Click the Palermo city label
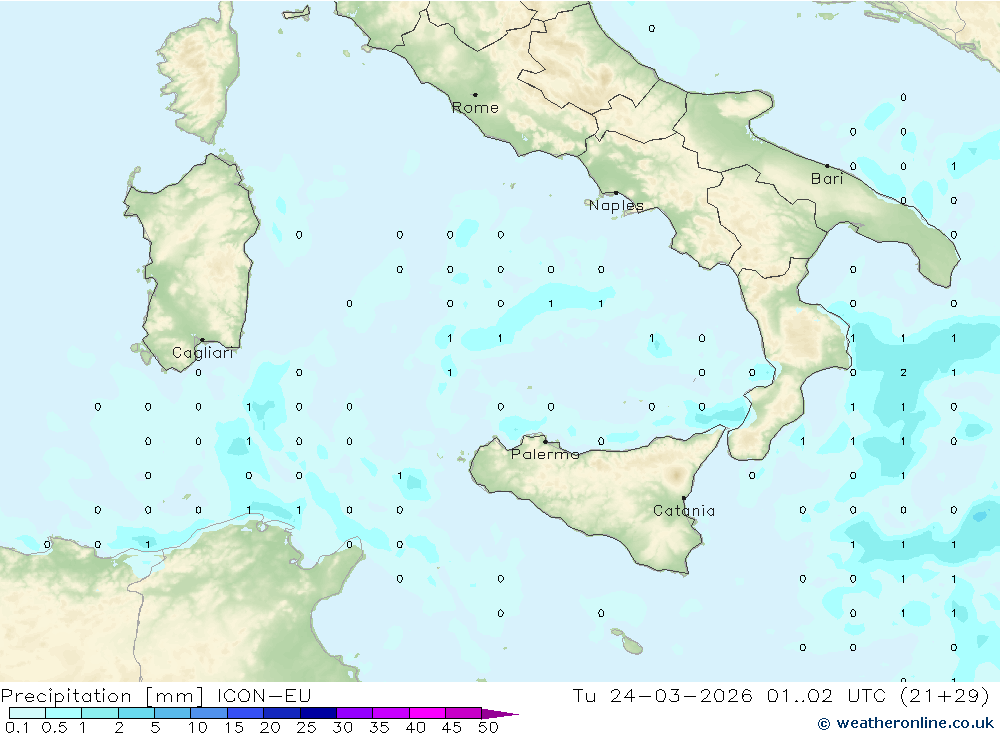The height and width of the screenshot is (733, 1000). pos(545,454)
